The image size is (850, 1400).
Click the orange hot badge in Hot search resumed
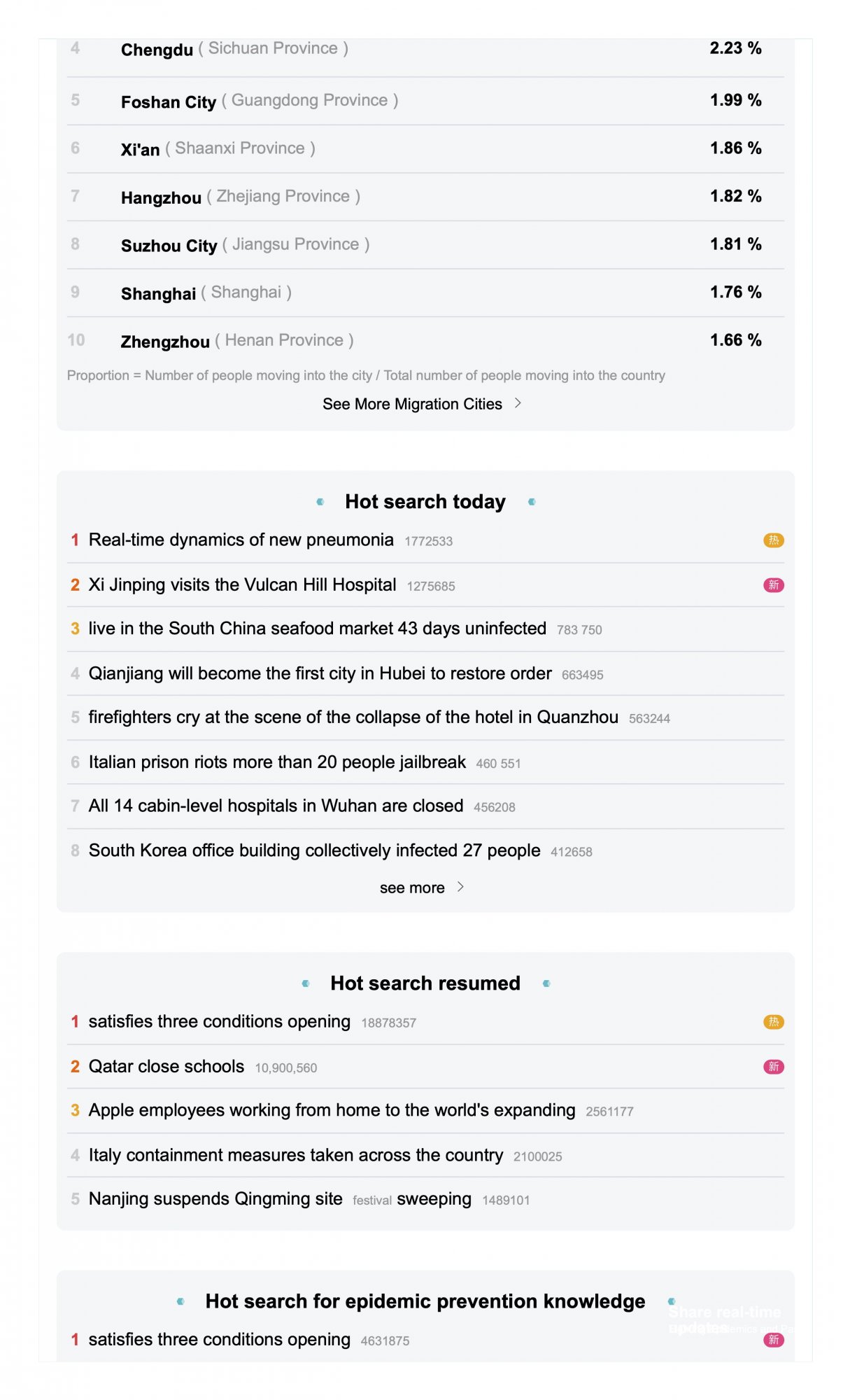(x=773, y=1022)
